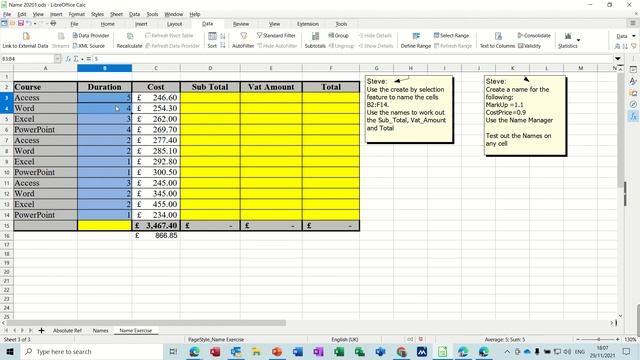
Task: Launch Text to Columns
Action: 498,40
